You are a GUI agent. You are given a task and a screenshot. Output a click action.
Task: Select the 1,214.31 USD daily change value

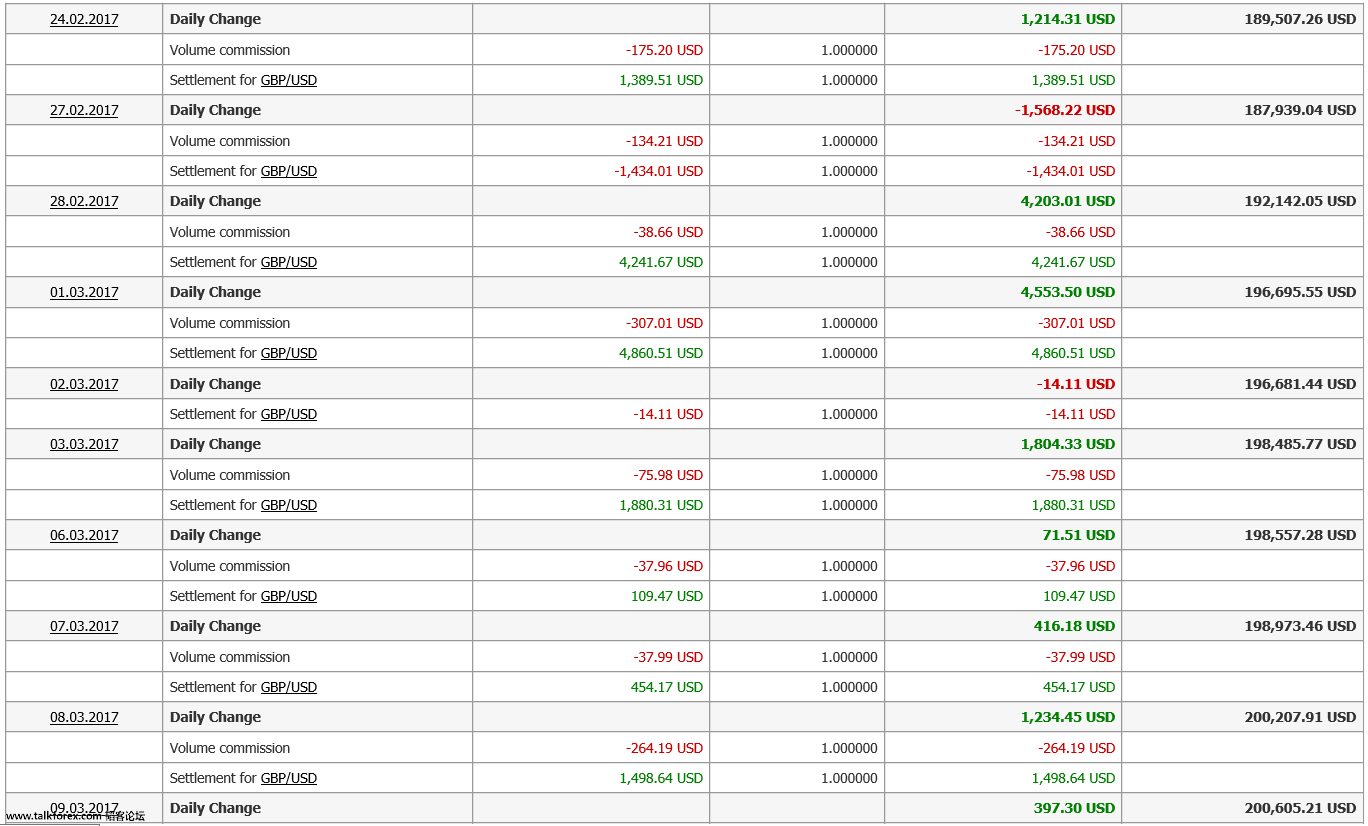point(1068,19)
